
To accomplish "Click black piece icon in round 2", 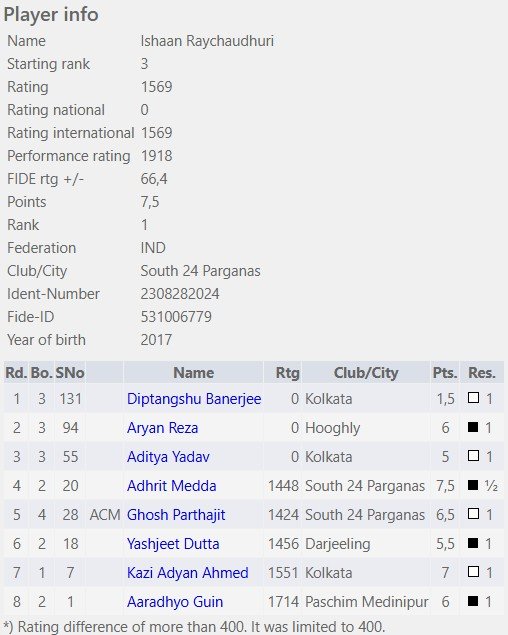I will tap(473, 427).
